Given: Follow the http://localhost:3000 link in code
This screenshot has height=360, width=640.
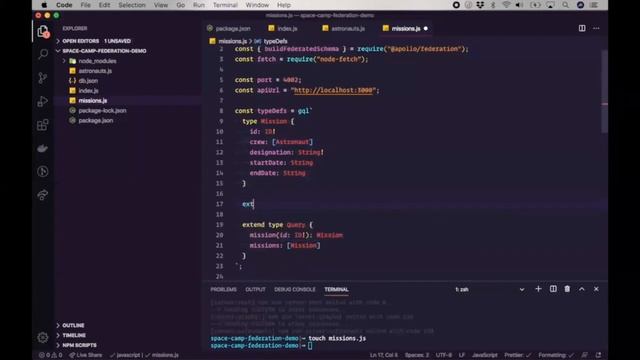Looking at the screenshot, I should click(333, 90).
